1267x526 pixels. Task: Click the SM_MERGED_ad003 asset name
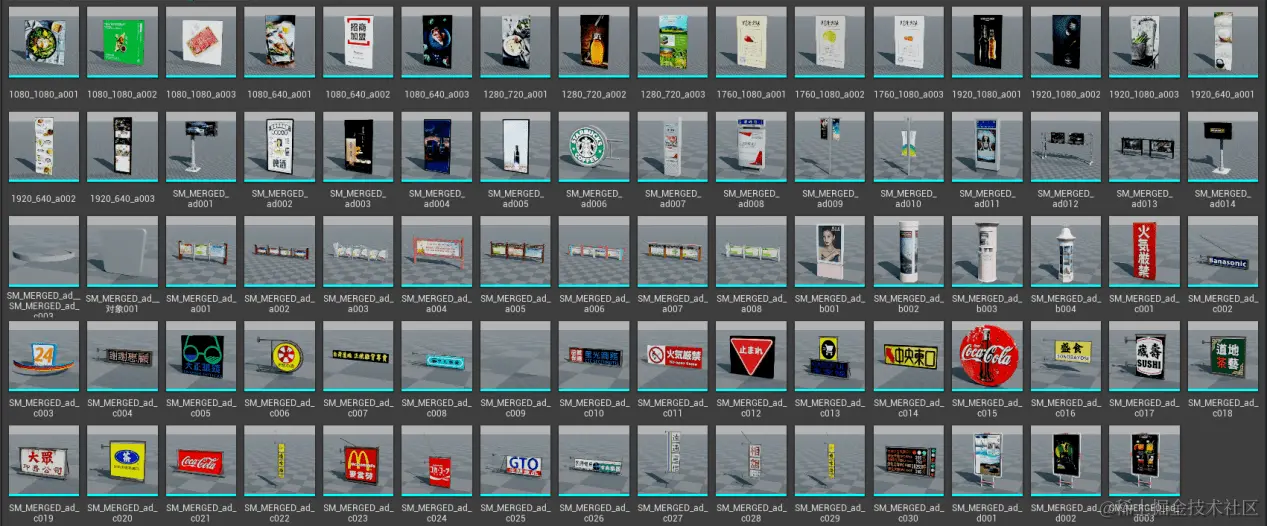click(358, 198)
